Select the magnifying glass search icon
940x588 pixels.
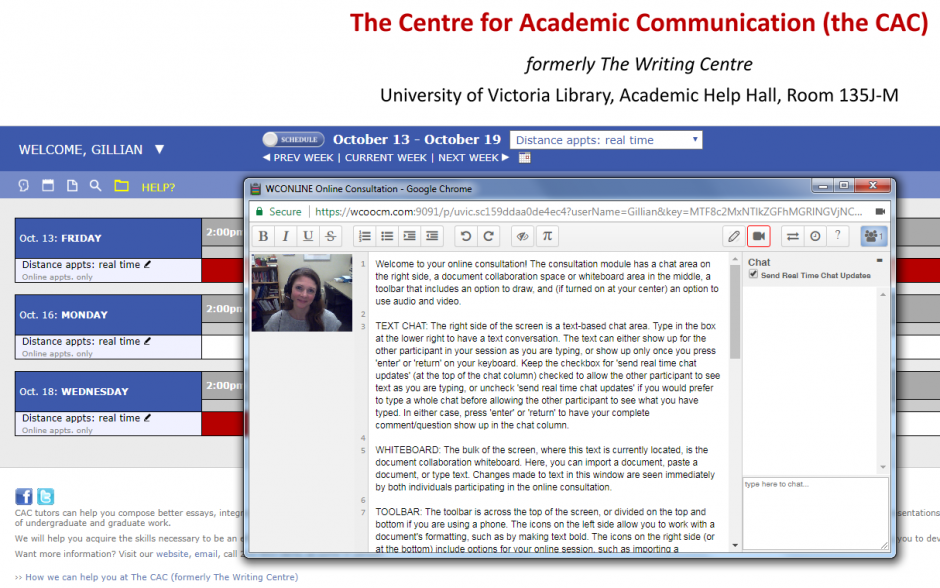[95, 185]
